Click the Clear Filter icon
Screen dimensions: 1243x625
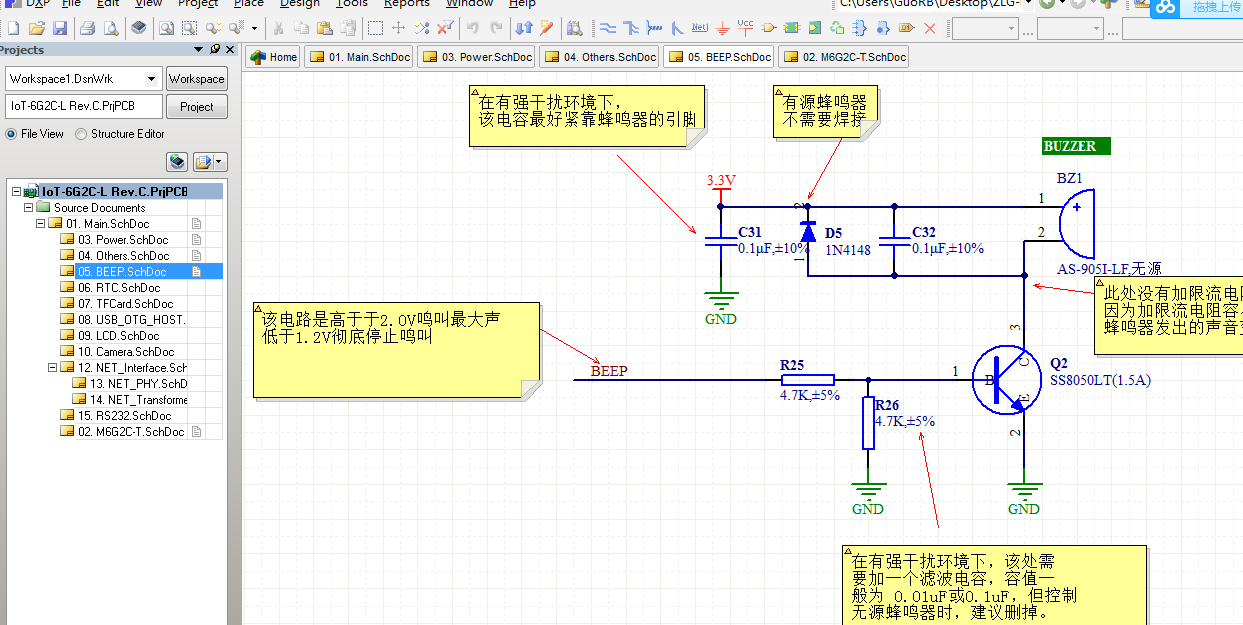[446, 28]
